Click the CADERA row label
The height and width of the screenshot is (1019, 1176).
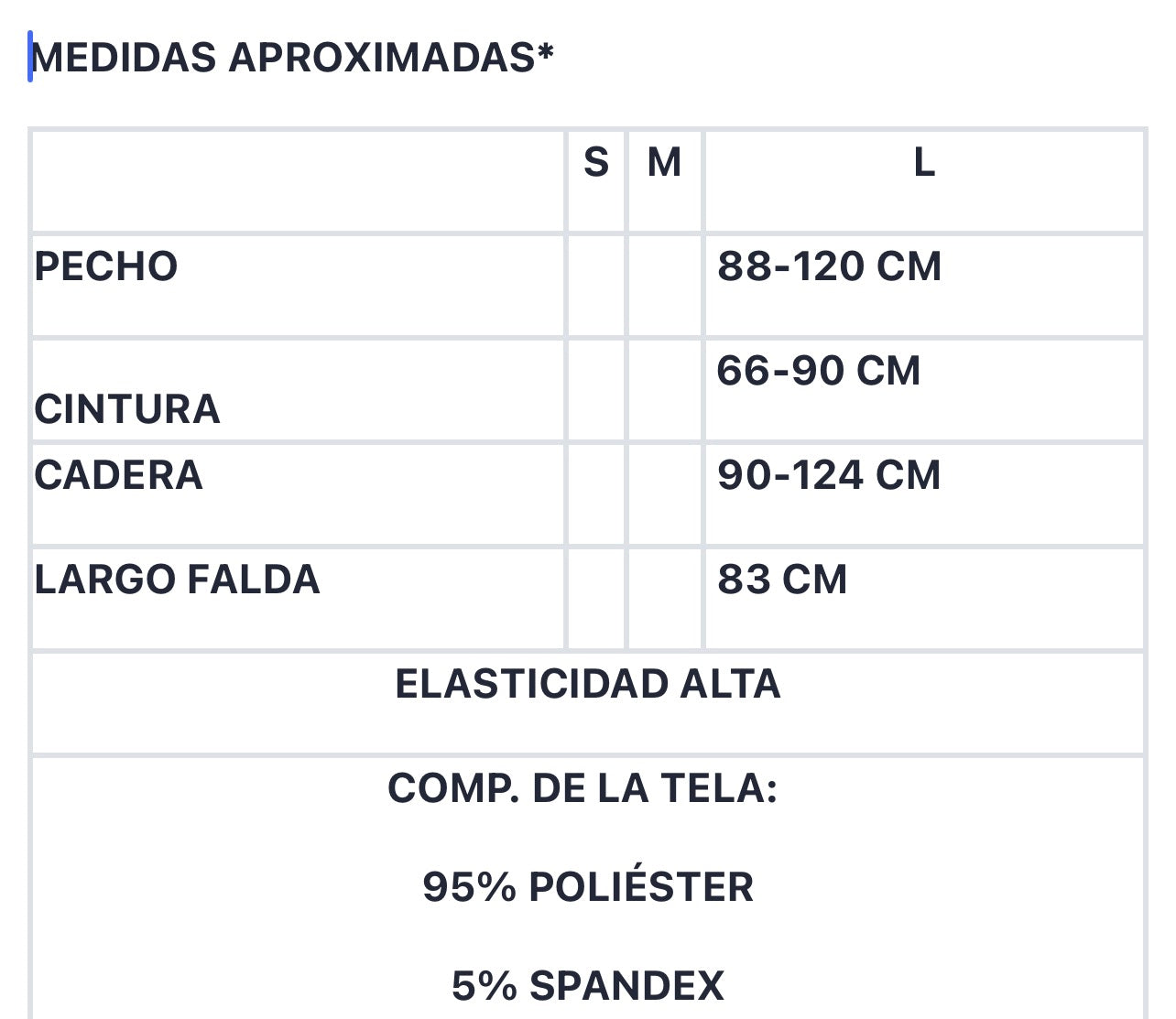pyautogui.click(x=119, y=475)
